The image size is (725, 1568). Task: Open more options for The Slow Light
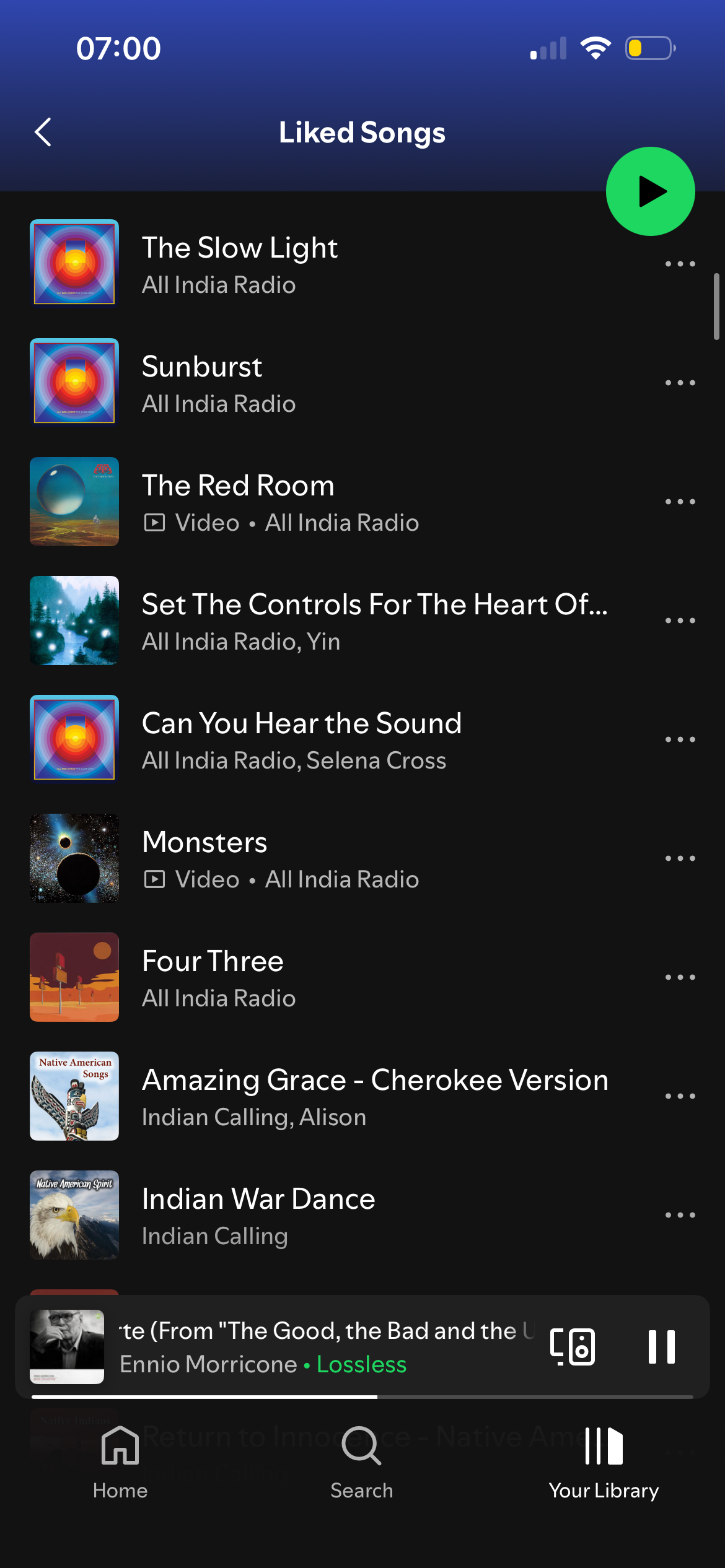coord(680,264)
